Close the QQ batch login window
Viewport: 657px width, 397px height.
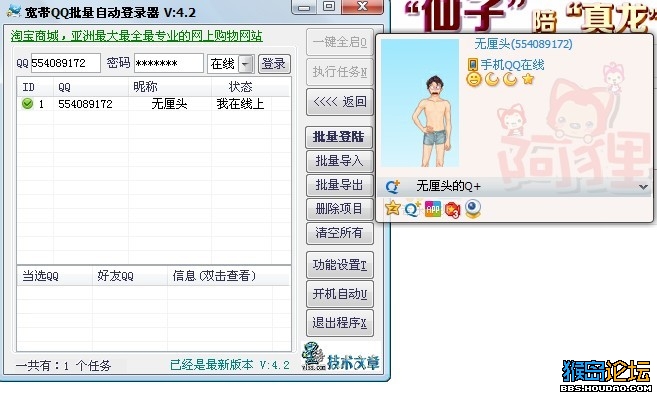tap(362, 6)
